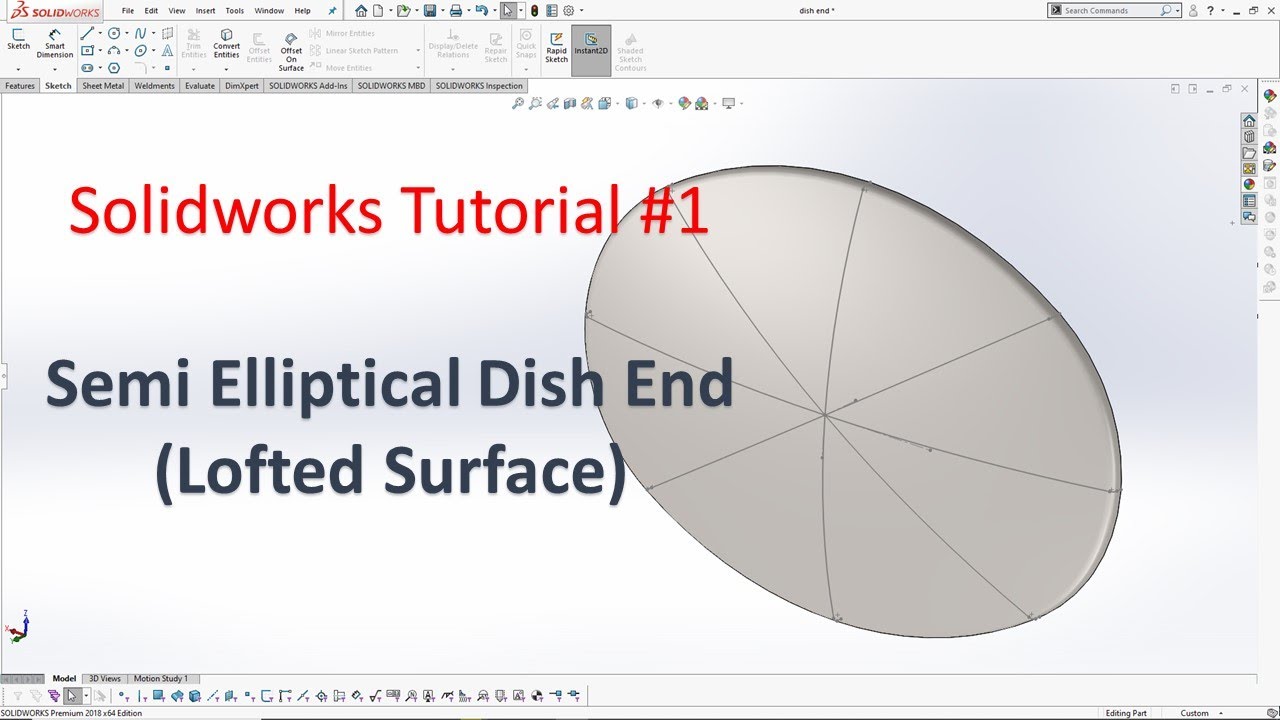The image size is (1280, 720).
Task: Select the Corner Rectangle tool
Action: tap(87, 50)
